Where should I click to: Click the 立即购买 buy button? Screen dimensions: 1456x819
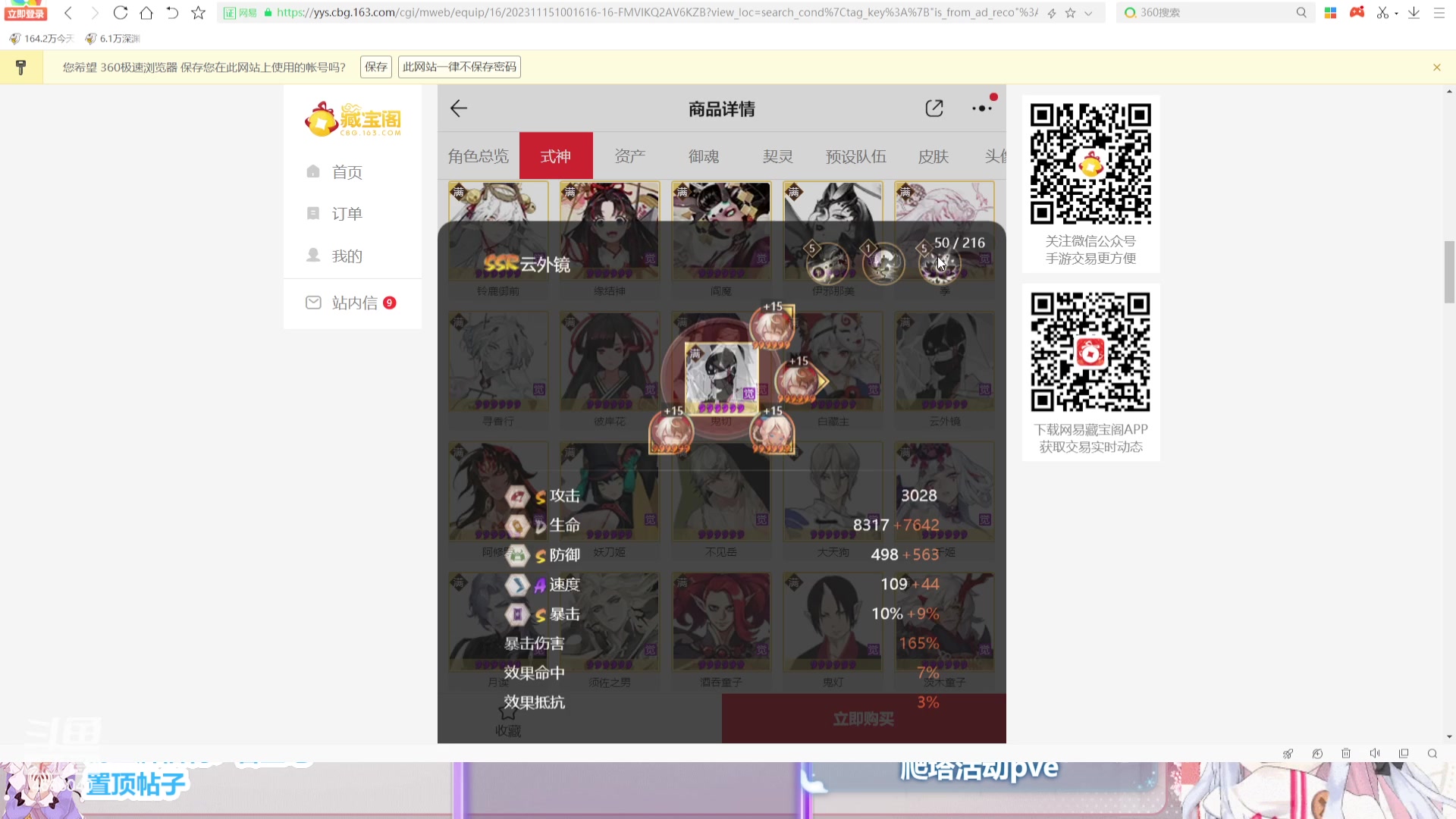point(864,719)
